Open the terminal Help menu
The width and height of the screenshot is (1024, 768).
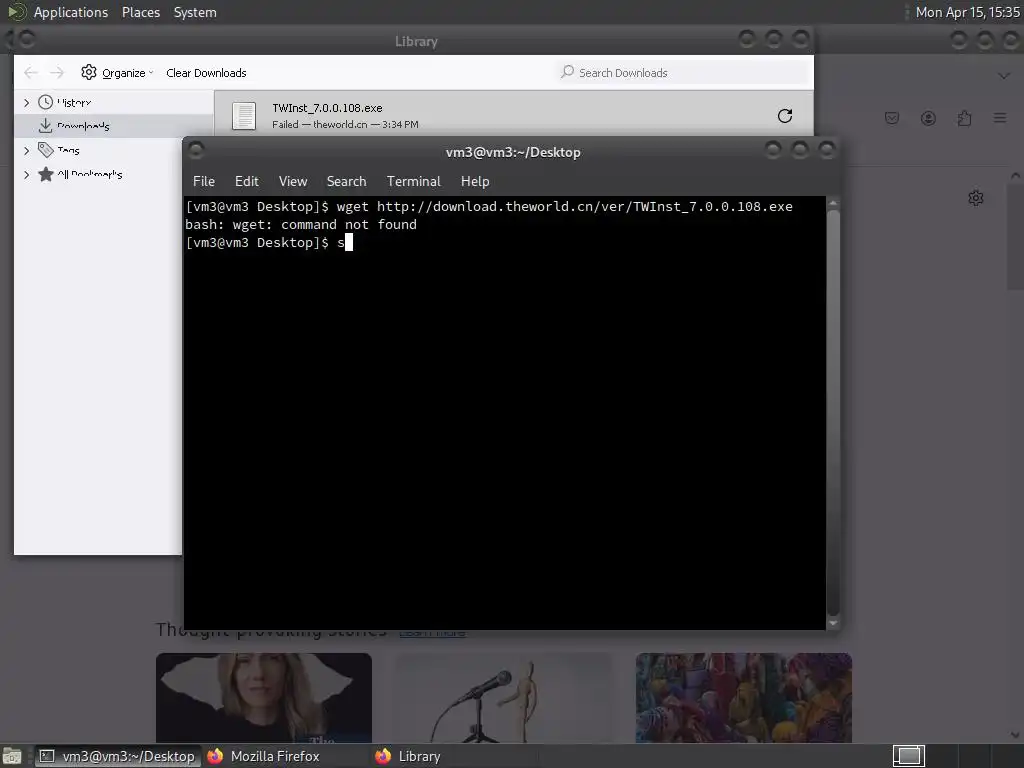point(475,181)
